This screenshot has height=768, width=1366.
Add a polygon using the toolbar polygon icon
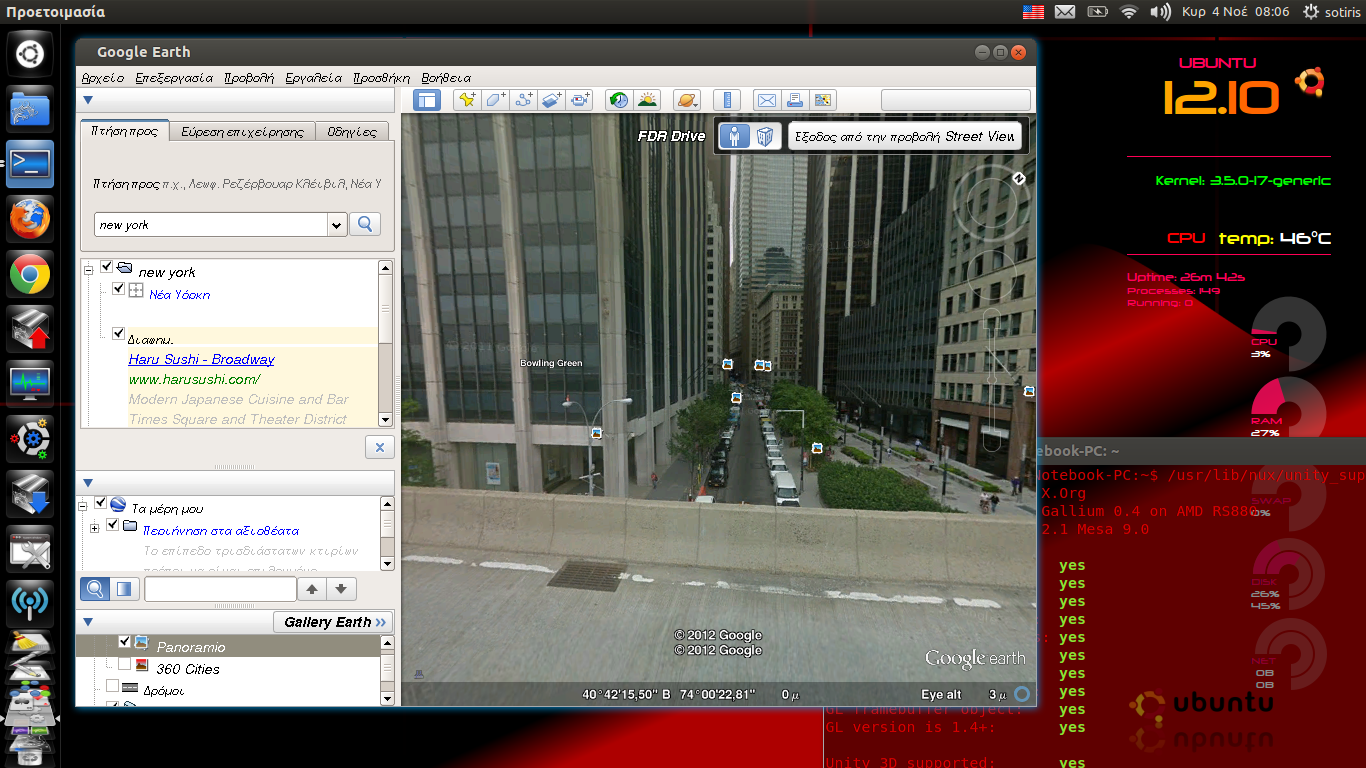pos(495,100)
